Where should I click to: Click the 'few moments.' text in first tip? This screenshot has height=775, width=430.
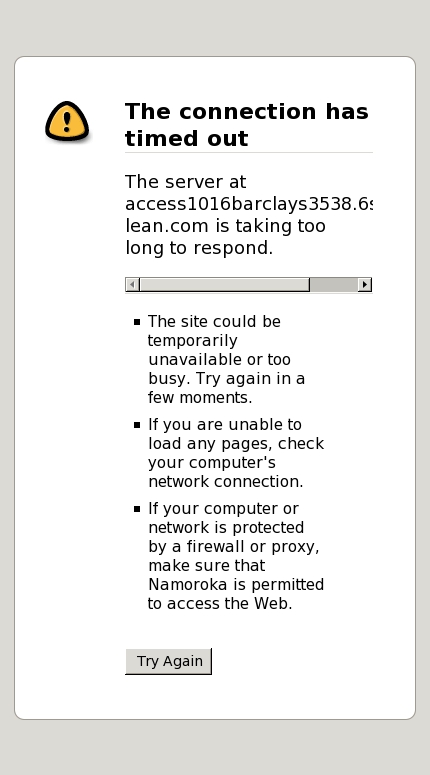(x=200, y=397)
